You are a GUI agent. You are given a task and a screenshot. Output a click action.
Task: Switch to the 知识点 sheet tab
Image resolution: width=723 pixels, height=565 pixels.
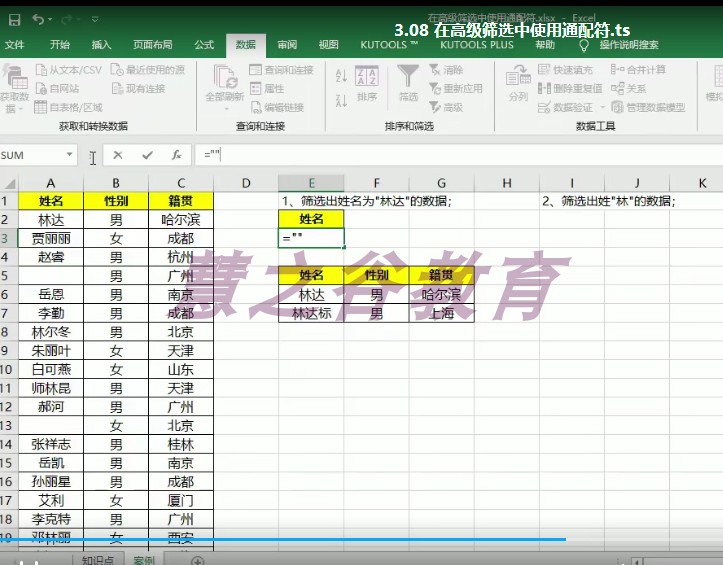[x=98, y=559]
